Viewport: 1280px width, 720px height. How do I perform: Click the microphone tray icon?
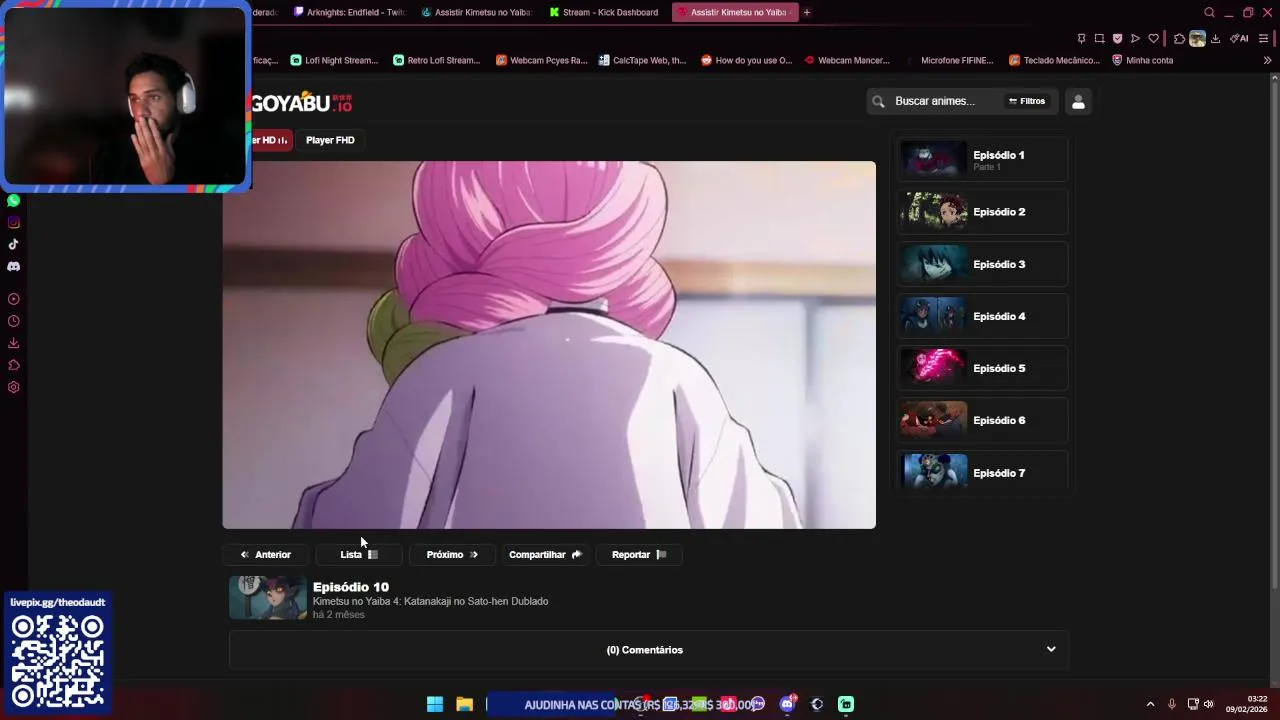[1172, 704]
